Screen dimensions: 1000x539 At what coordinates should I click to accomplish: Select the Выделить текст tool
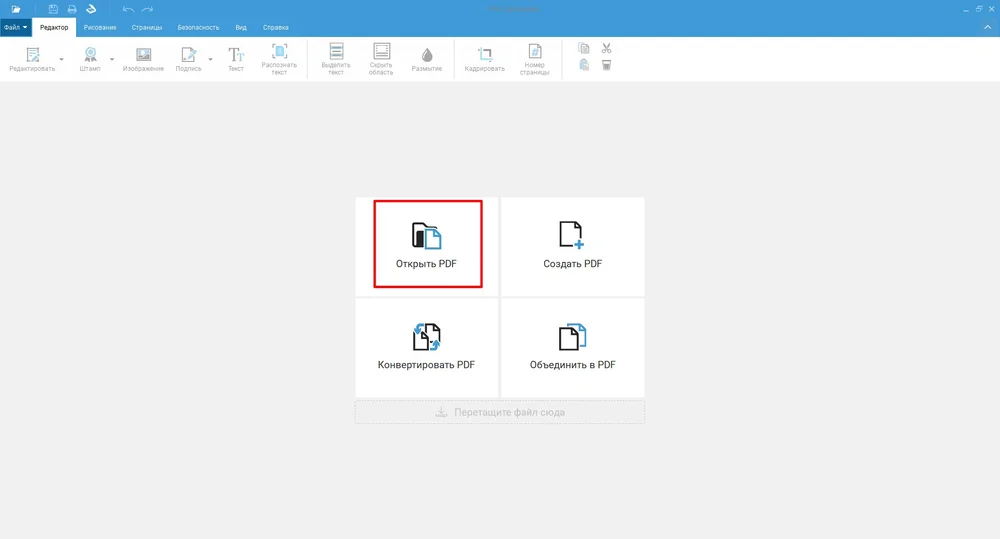pos(336,59)
